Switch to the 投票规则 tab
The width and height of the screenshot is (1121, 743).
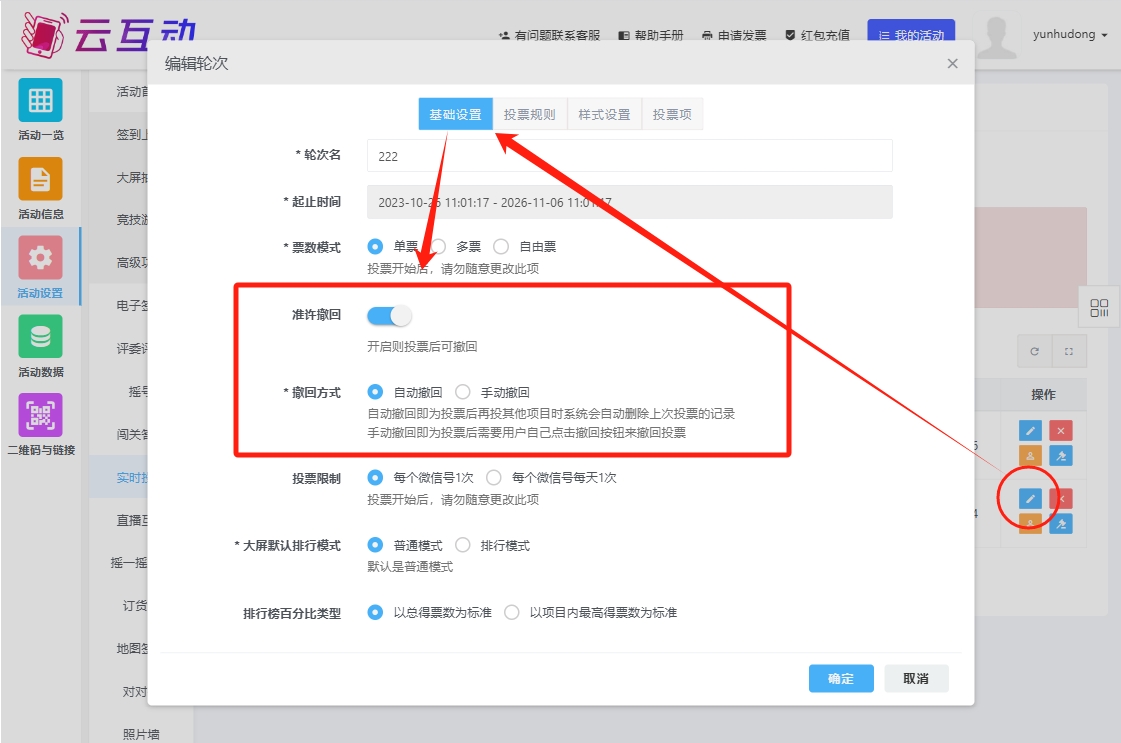pos(529,114)
